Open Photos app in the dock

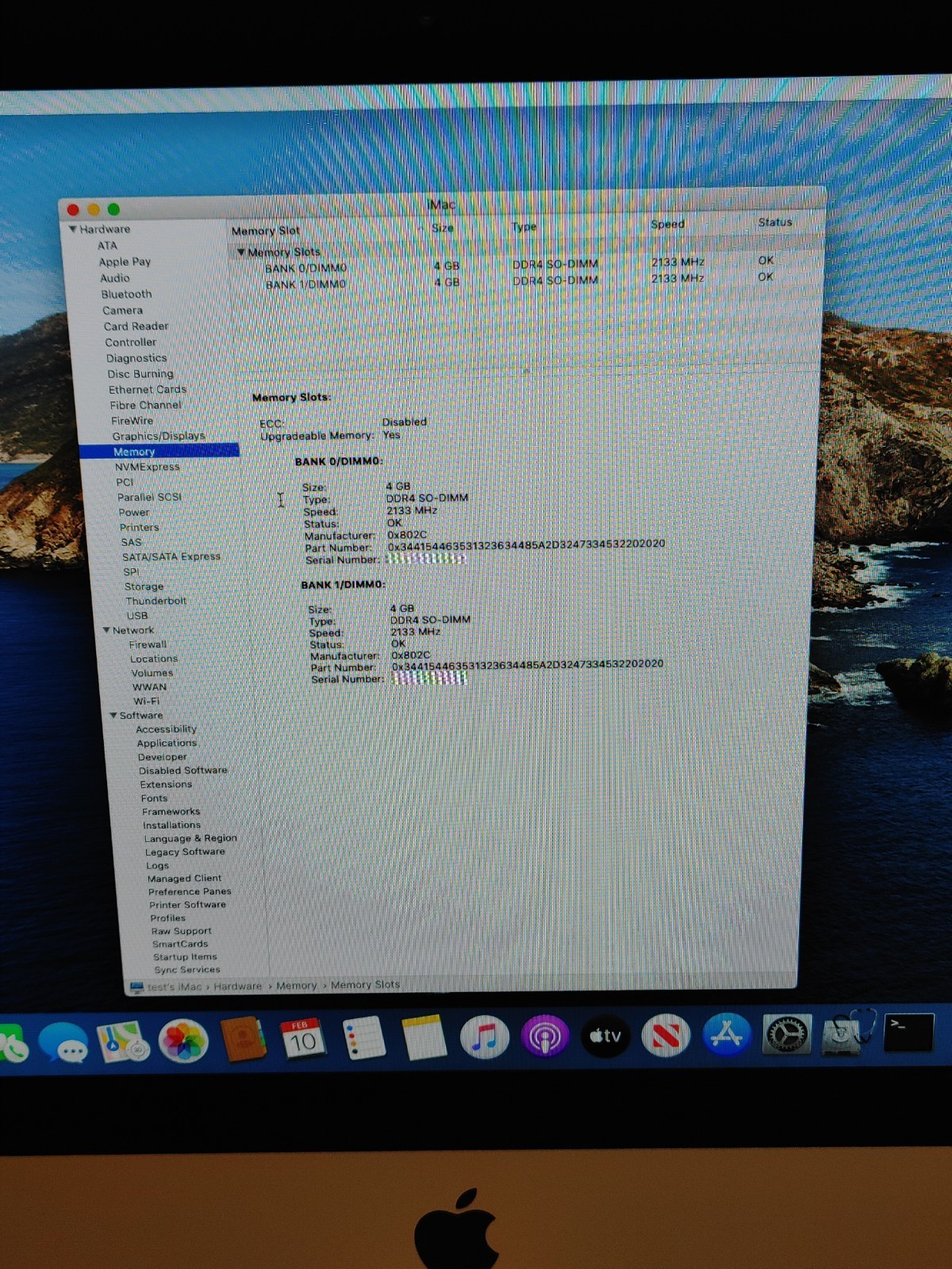pos(183,1041)
